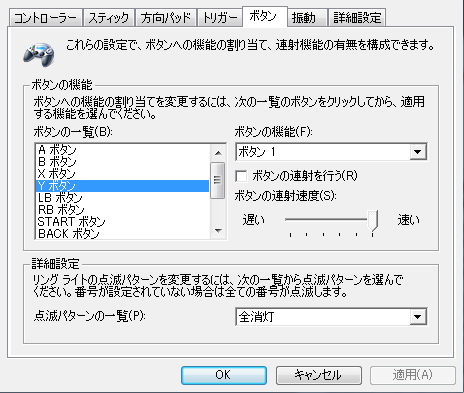464x393 pixels.
Task: Switch to the コントローラー tab
Action: [x=45, y=18]
